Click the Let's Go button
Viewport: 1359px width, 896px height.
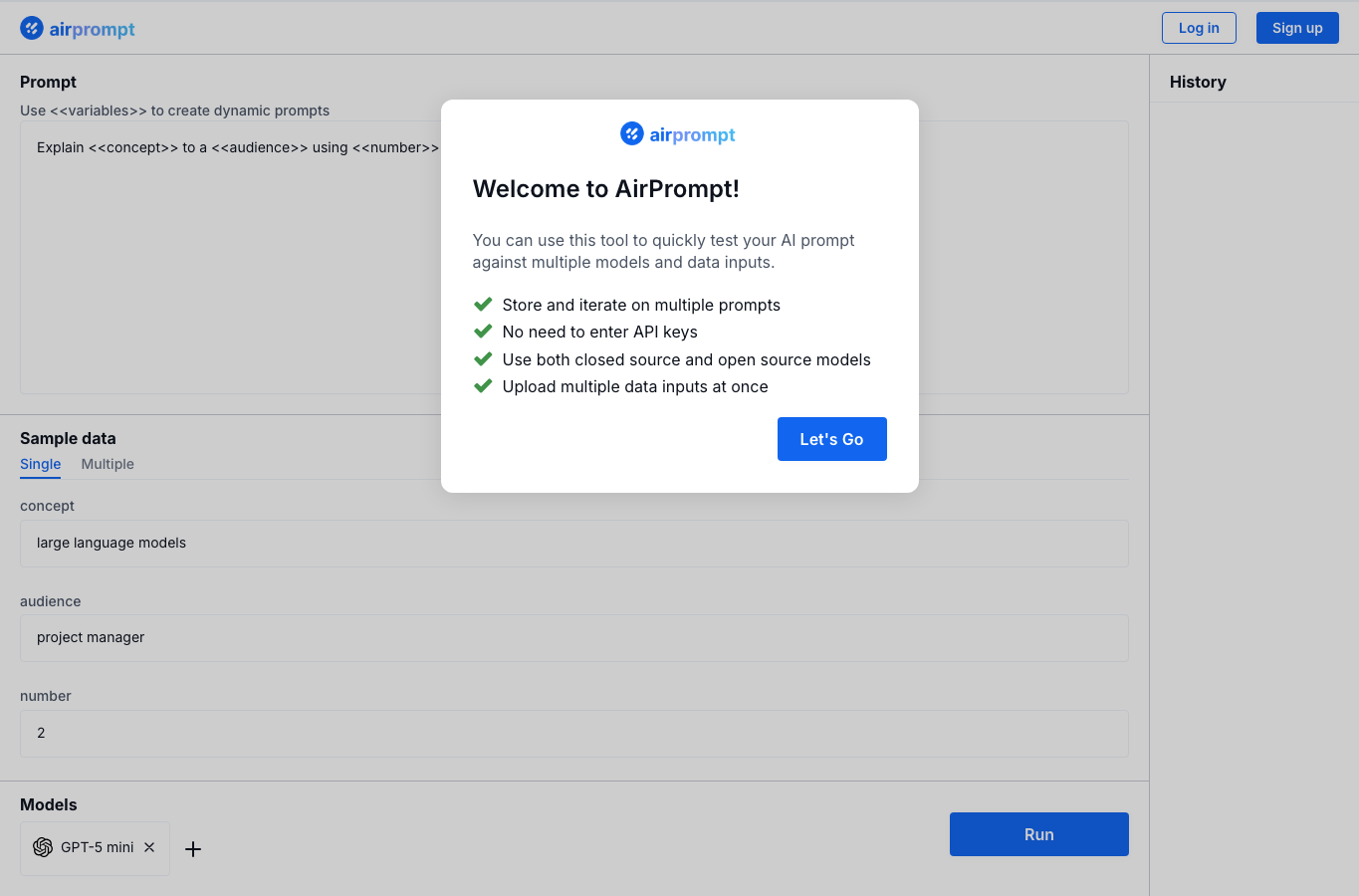click(x=831, y=439)
